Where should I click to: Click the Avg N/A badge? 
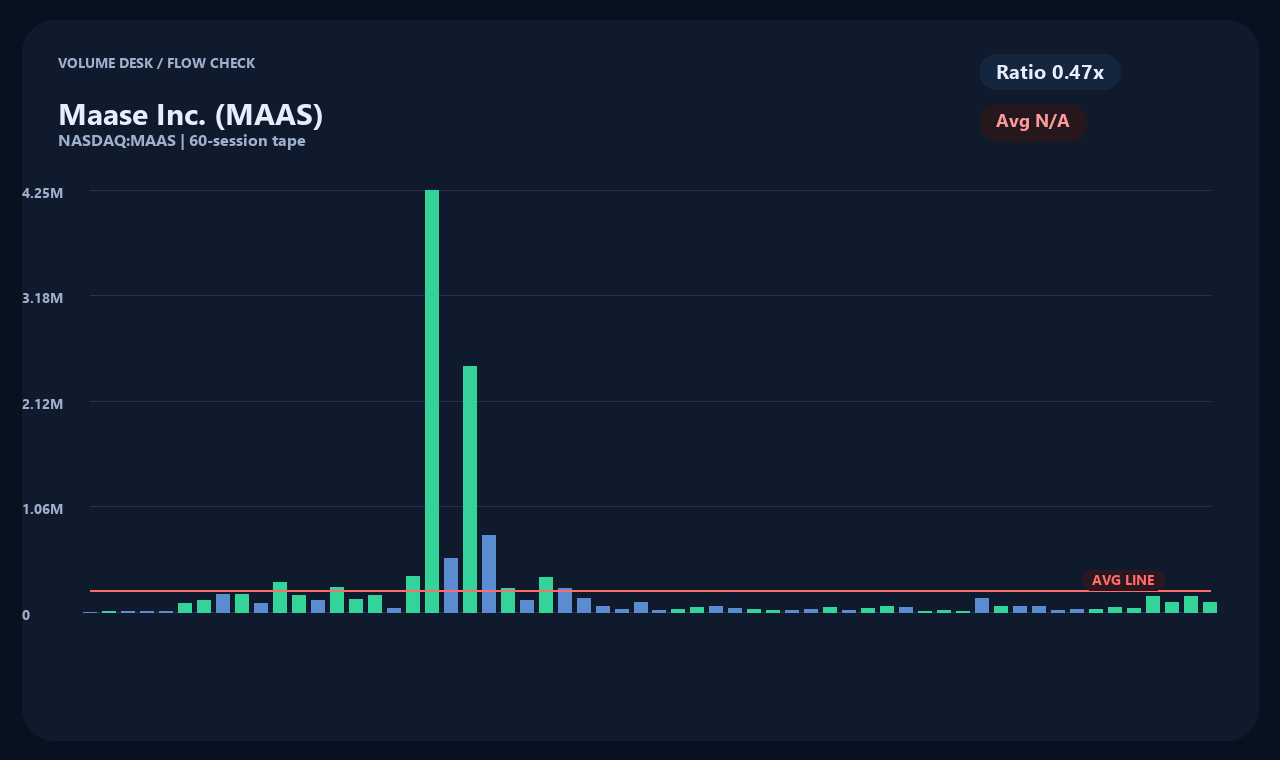pyautogui.click(x=1033, y=122)
